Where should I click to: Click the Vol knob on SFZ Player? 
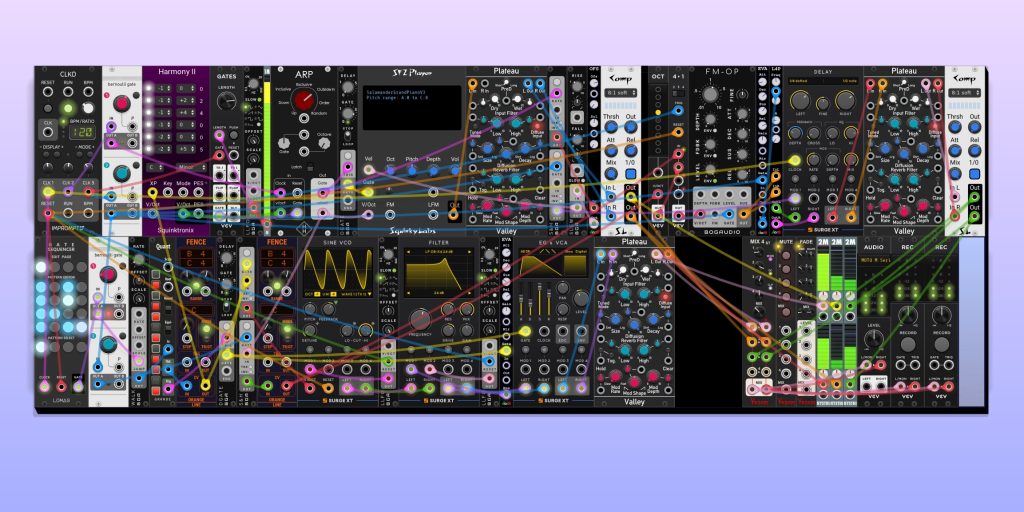click(455, 170)
